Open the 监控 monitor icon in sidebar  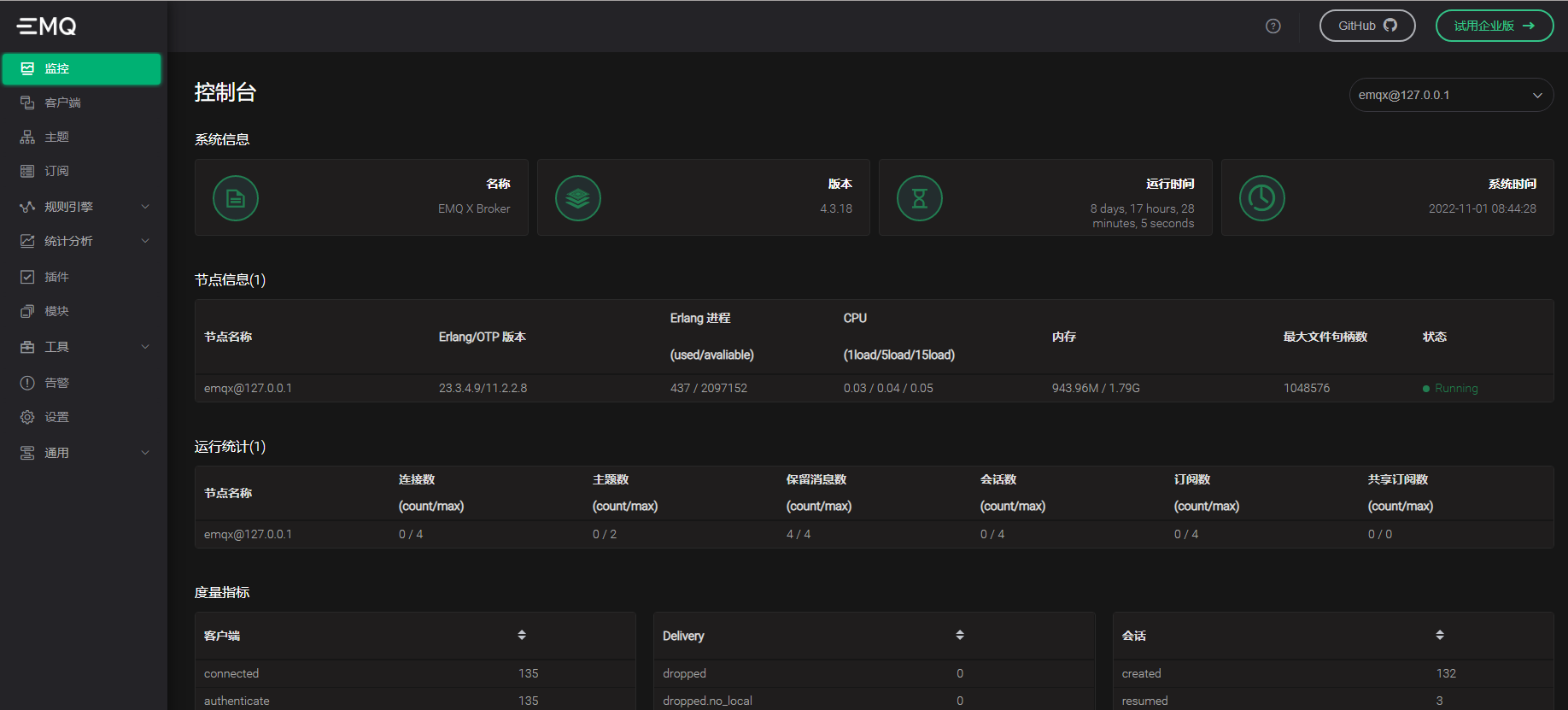point(27,68)
